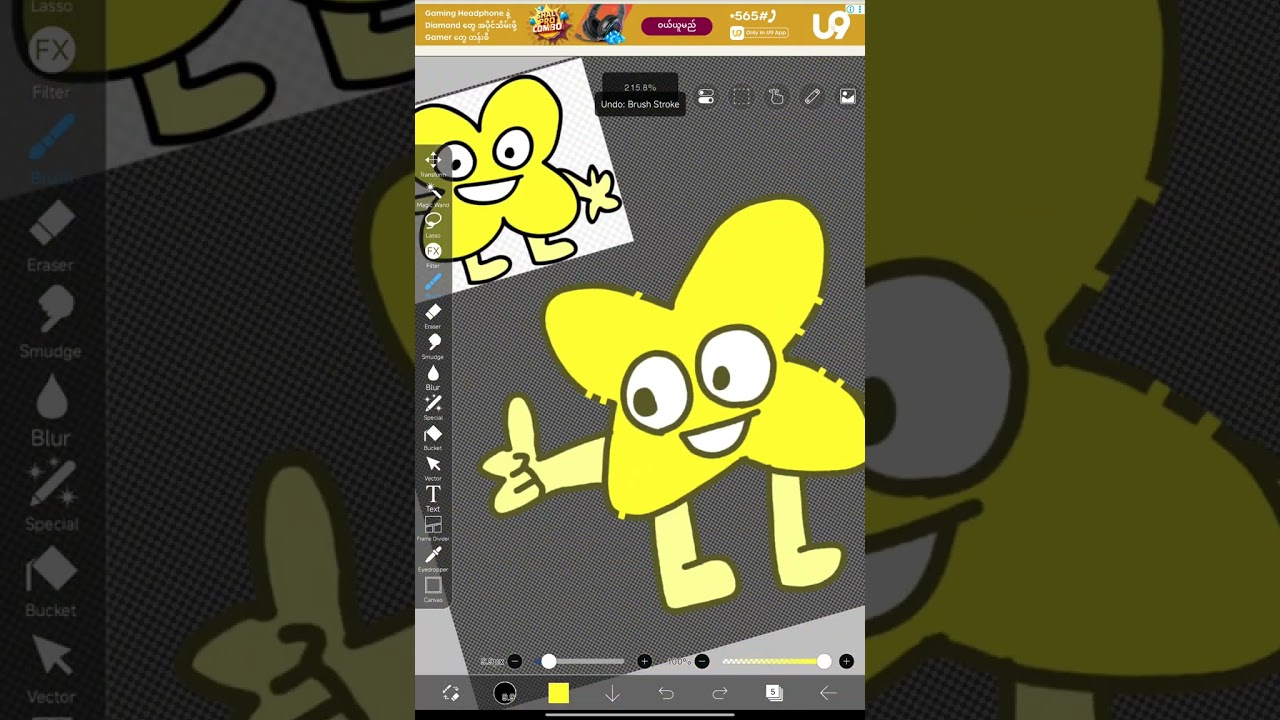Decrease brush thickness with minus button
1280x720 pixels.
pos(514,661)
